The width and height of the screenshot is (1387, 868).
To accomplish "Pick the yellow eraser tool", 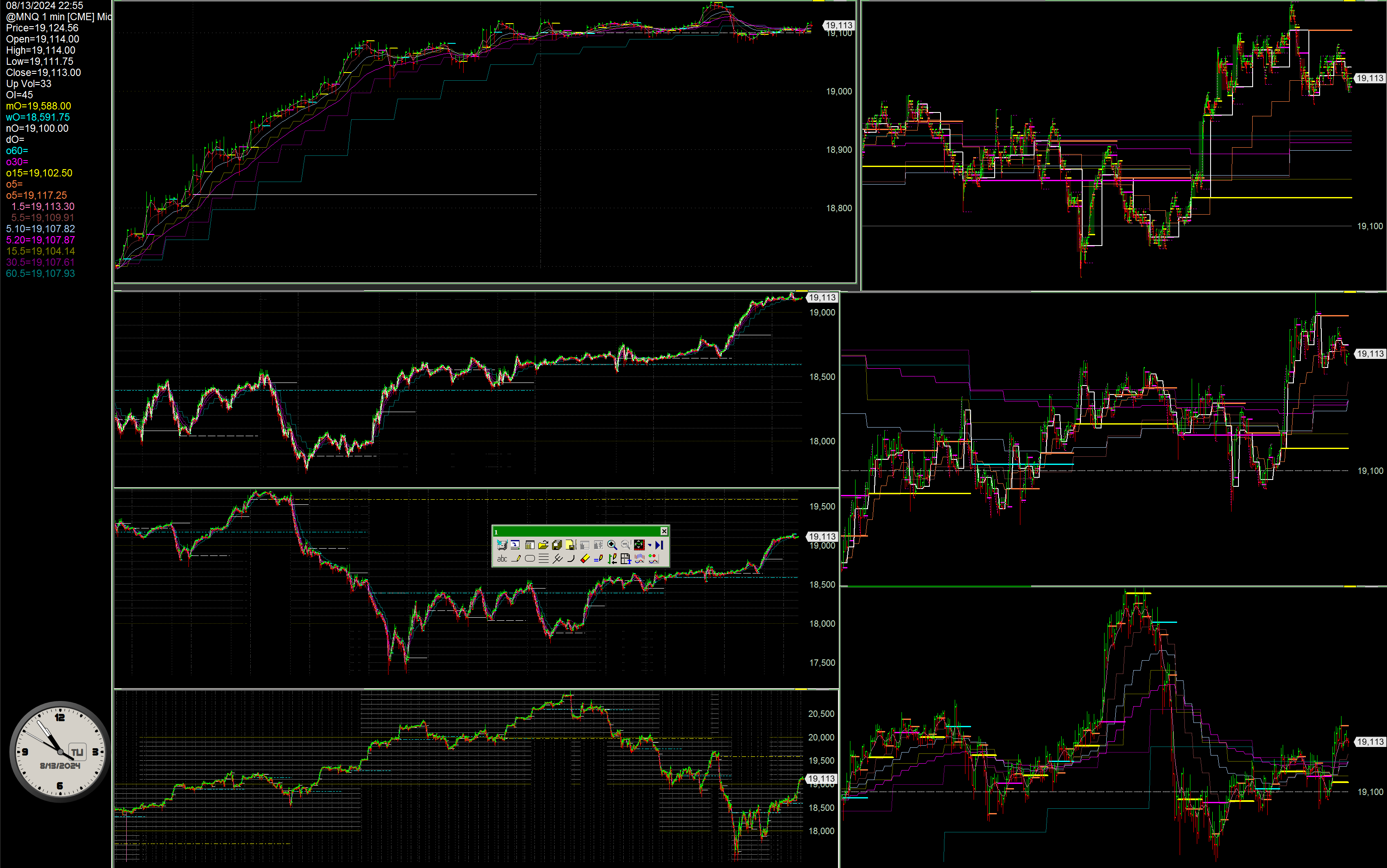I will click(585, 558).
